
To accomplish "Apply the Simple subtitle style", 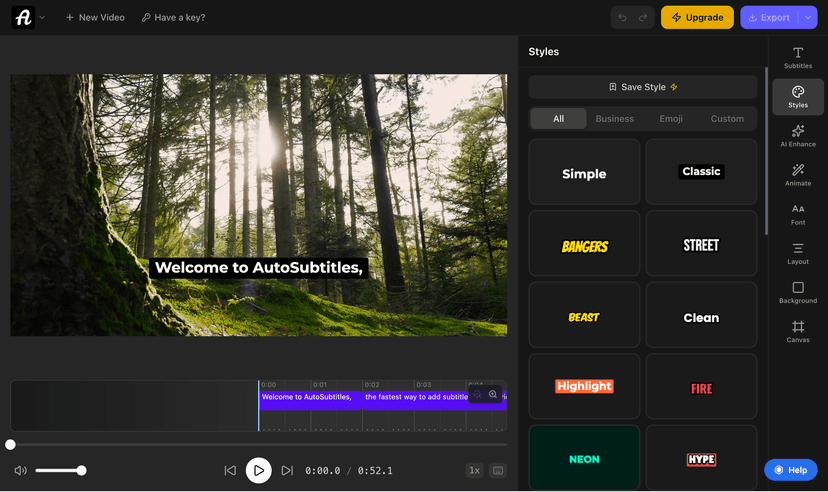I will [584, 172].
